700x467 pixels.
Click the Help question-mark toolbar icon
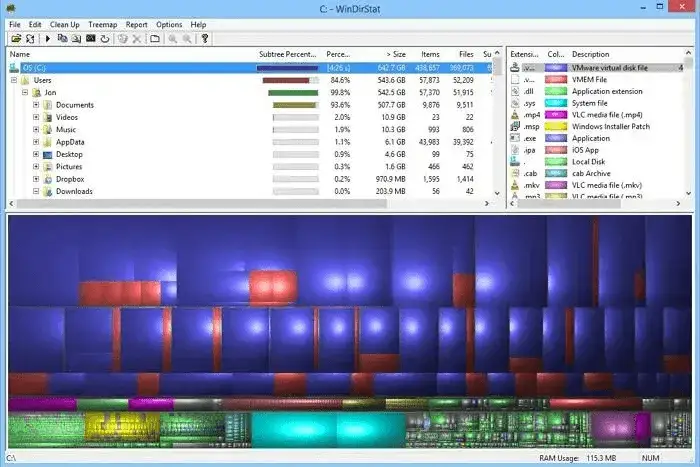point(204,39)
